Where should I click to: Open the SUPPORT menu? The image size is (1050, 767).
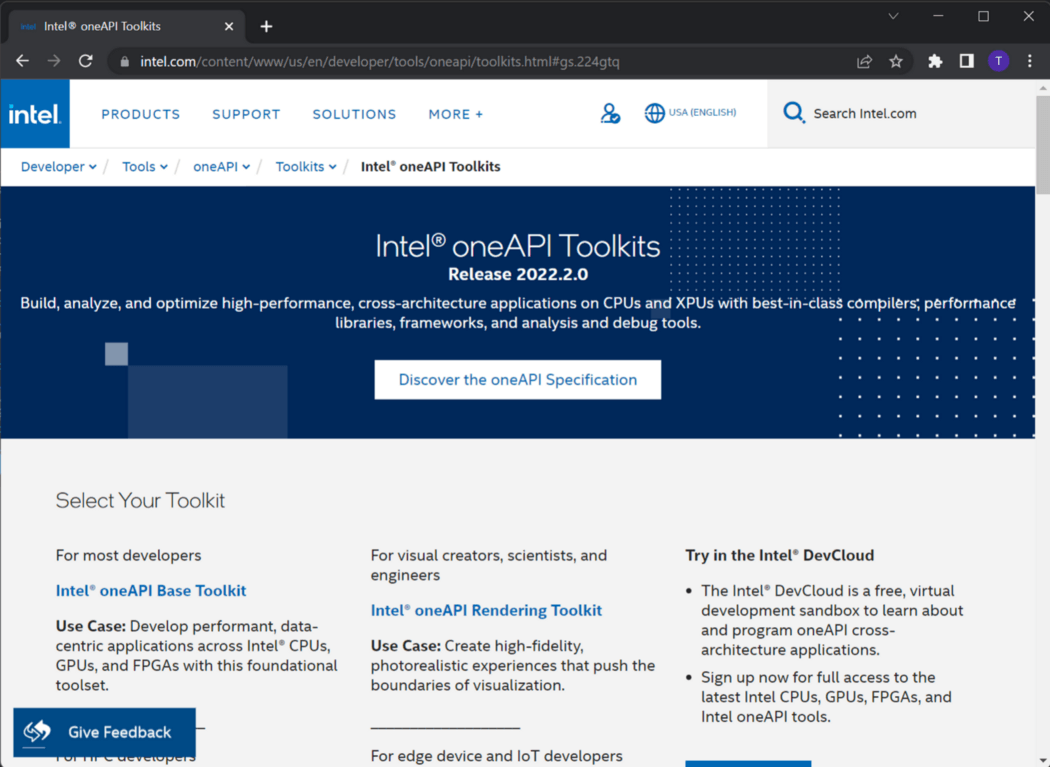(x=246, y=114)
